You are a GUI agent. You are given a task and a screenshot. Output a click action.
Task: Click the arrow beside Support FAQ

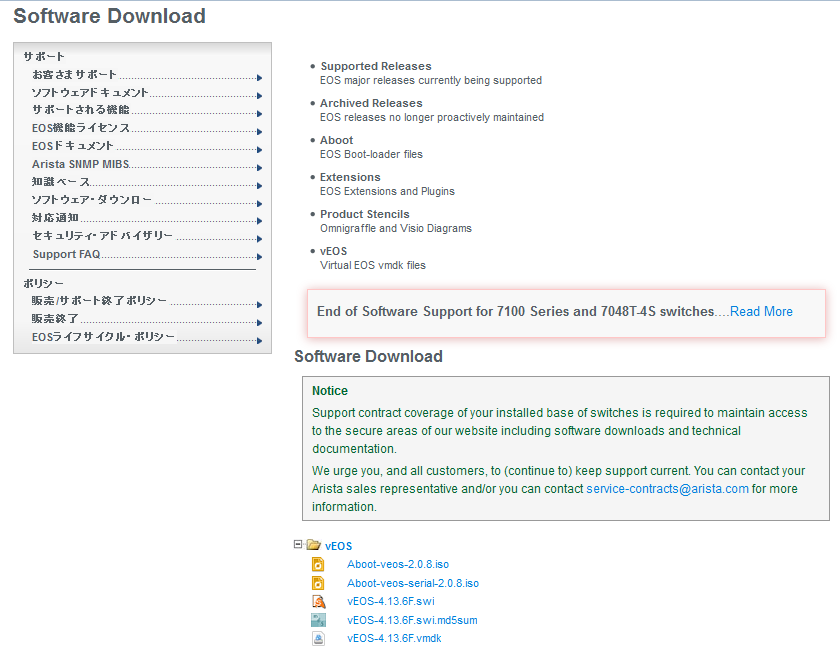[x=259, y=257]
